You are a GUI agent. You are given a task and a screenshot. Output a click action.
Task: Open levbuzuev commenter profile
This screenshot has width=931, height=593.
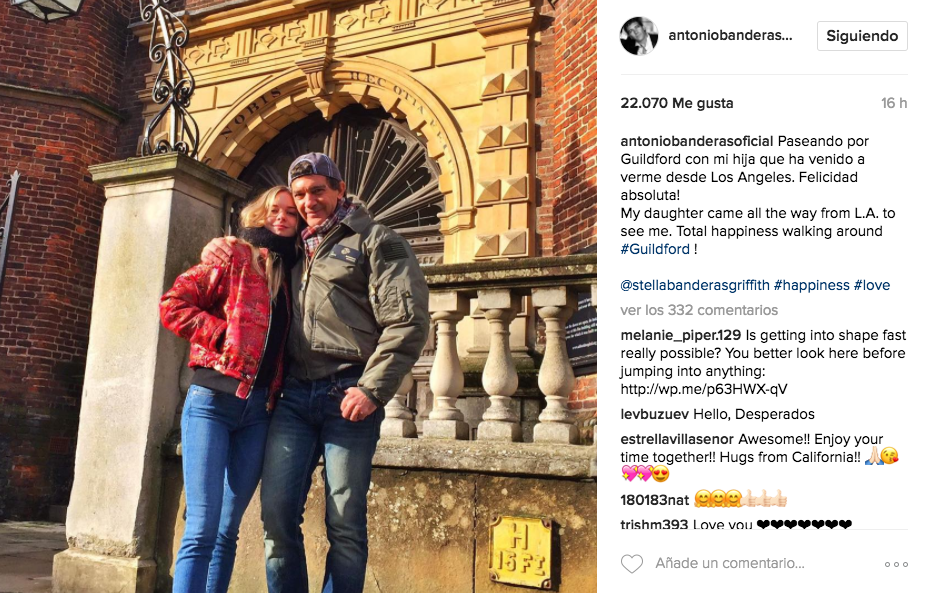pos(654,414)
